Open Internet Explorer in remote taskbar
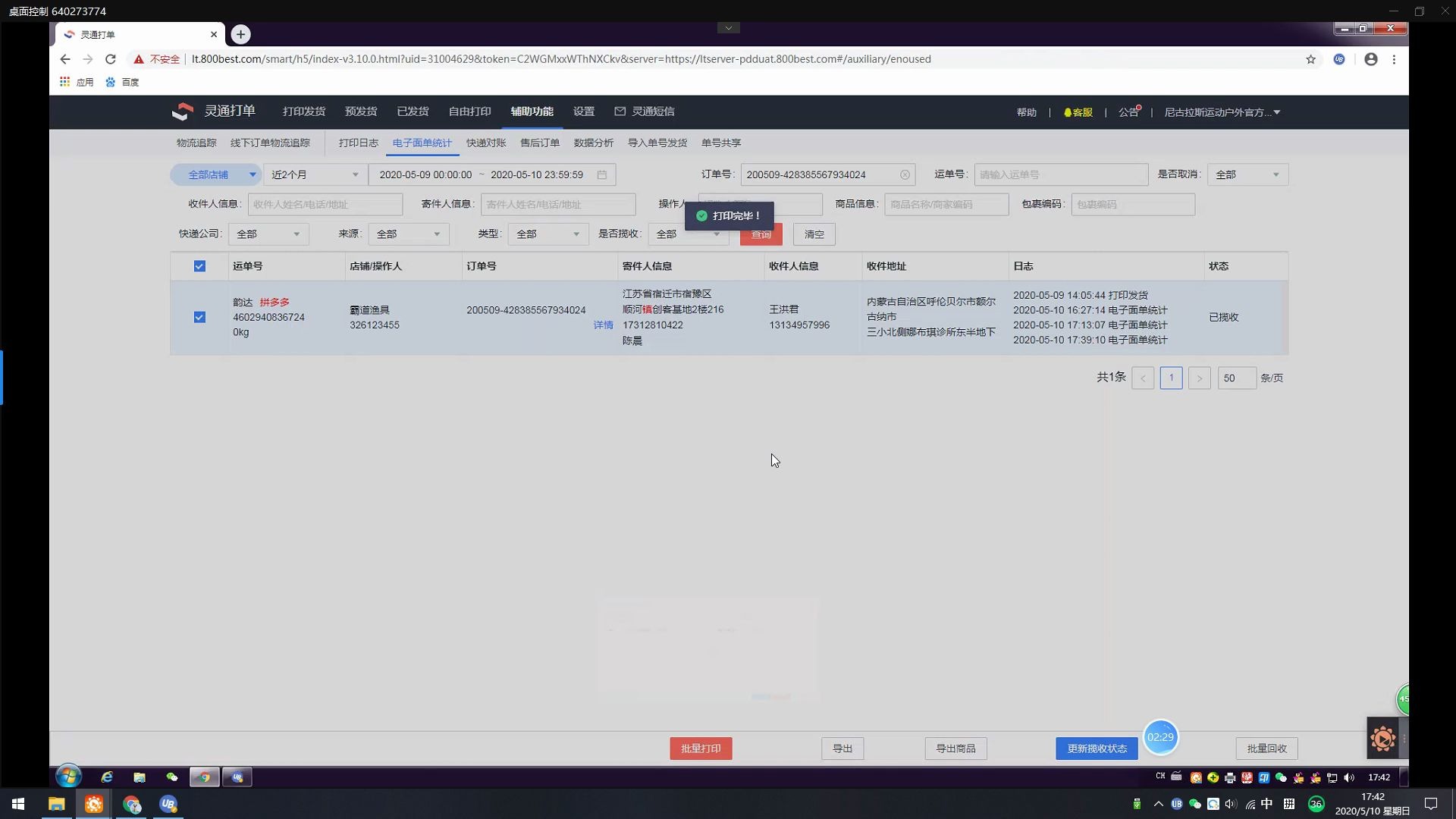This screenshot has width=1456, height=819. tap(107, 777)
